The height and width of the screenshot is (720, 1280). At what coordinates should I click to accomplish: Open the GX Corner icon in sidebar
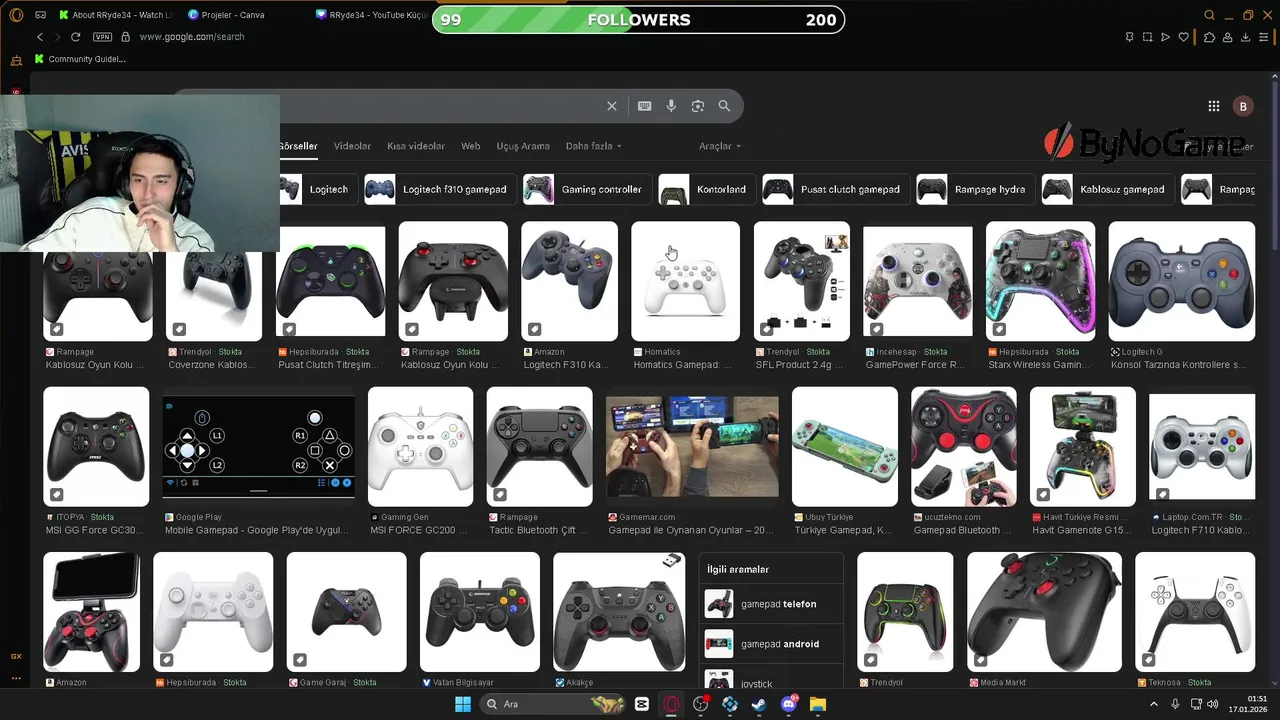pyautogui.click(x=16, y=656)
